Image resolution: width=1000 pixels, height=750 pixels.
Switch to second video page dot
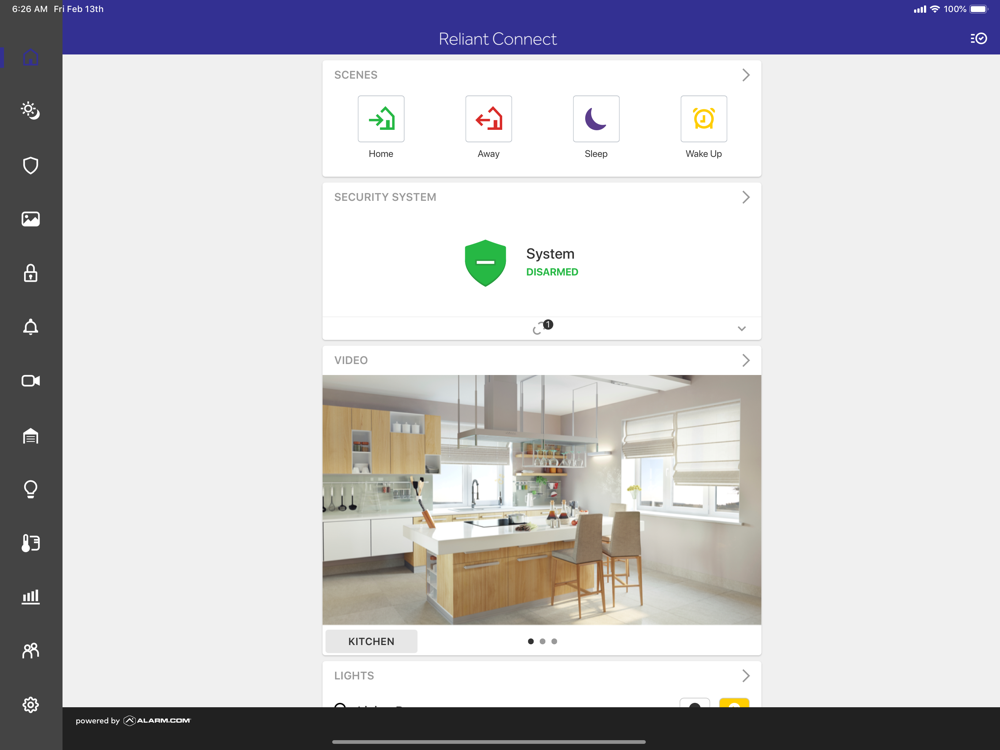click(543, 642)
